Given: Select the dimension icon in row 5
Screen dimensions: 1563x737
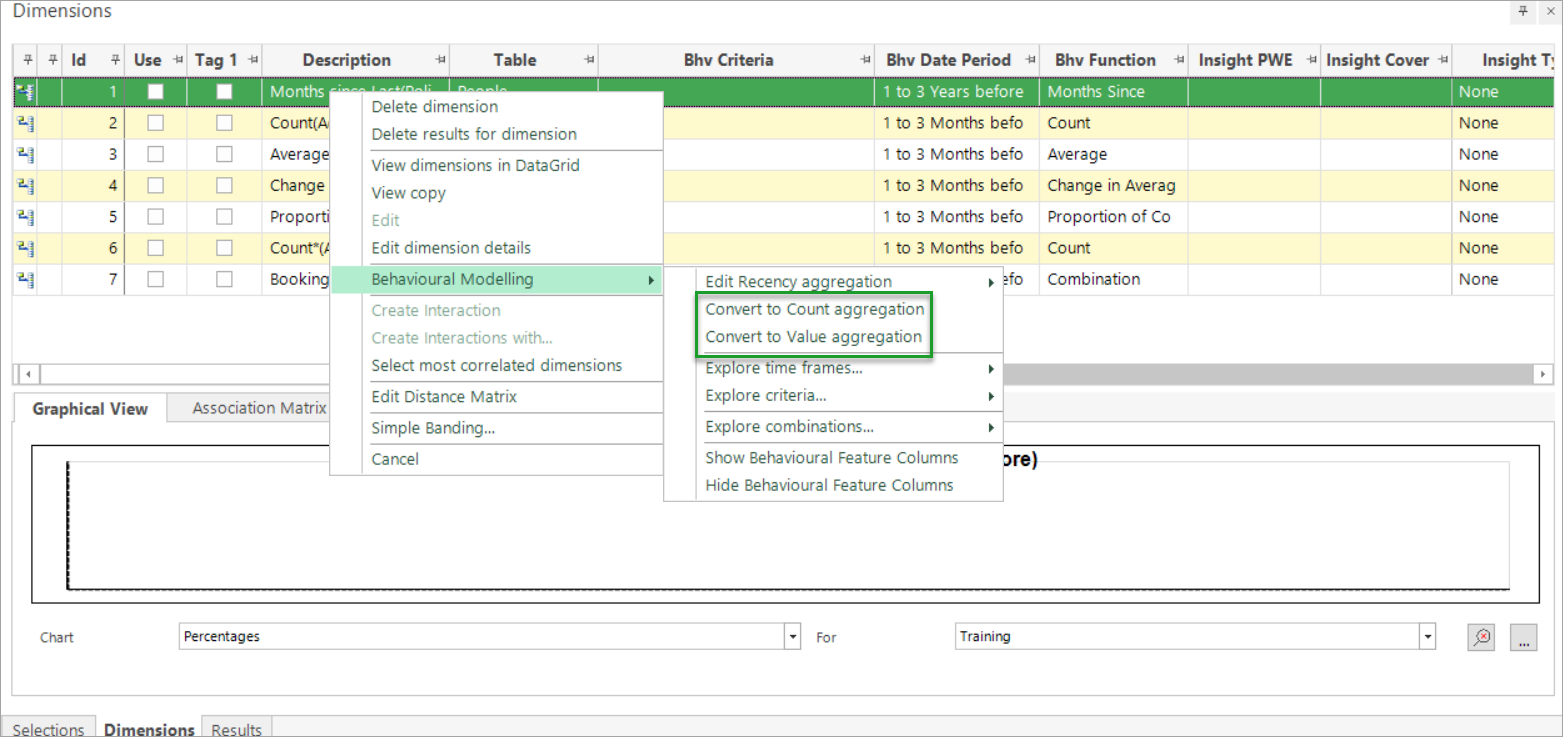Looking at the screenshot, I should pos(24,216).
